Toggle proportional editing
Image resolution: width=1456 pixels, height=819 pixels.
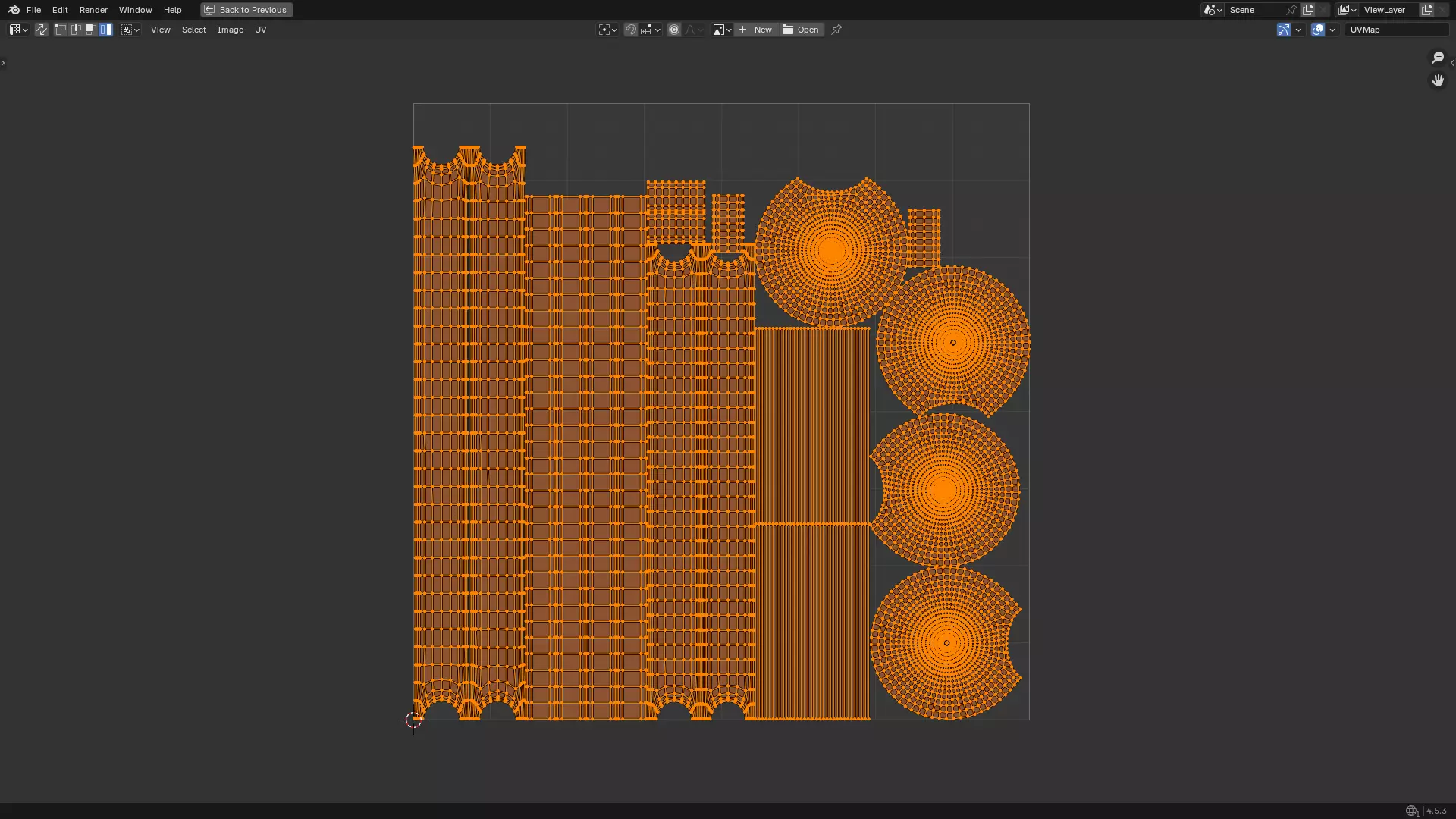674,30
